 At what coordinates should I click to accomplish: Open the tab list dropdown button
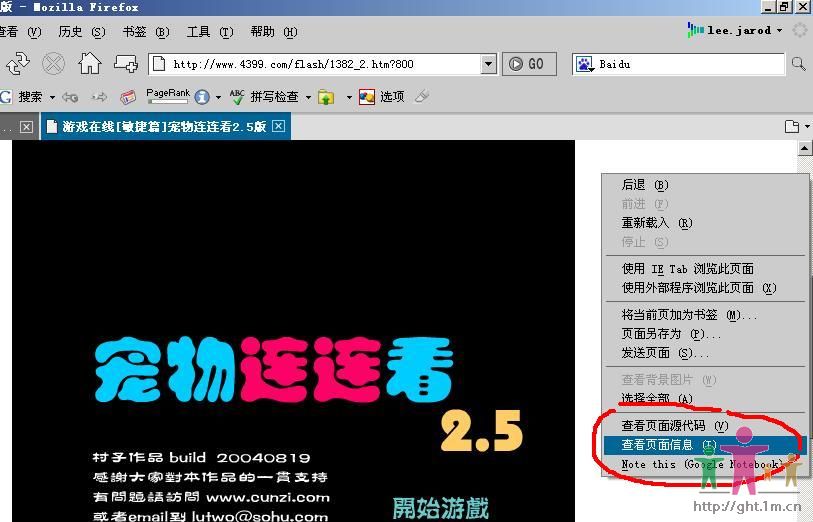pyautogui.click(x=796, y=126)
